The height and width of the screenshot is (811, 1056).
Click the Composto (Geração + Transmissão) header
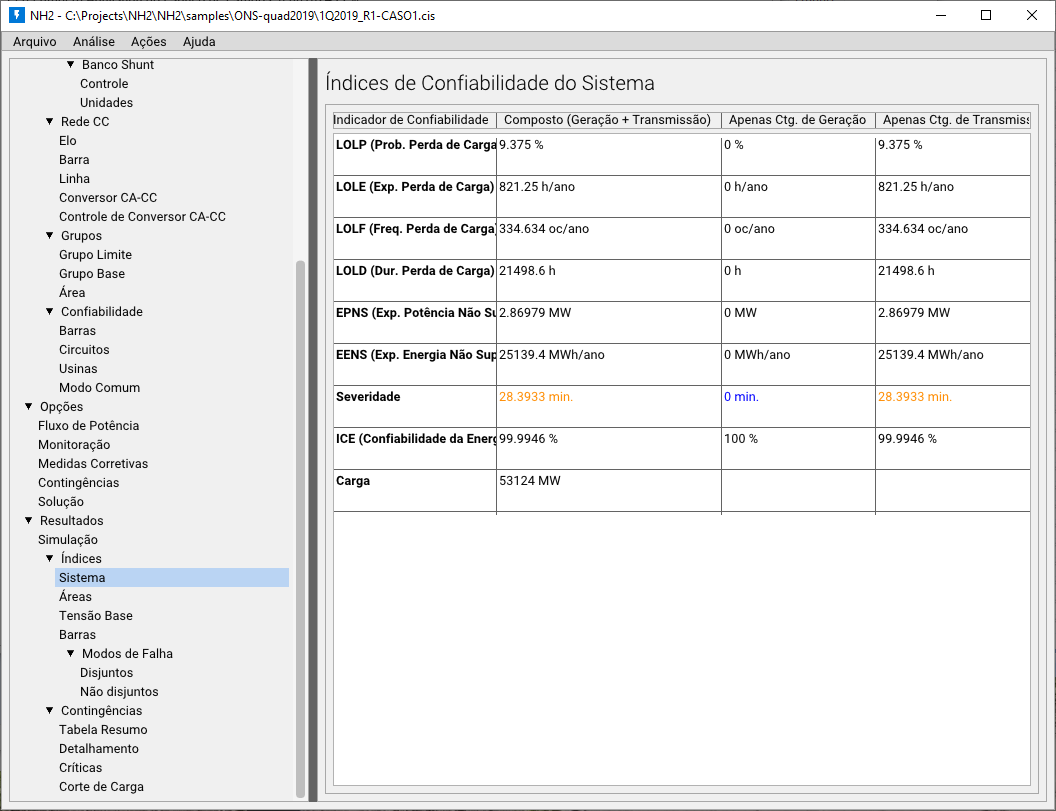click(608, 120)
